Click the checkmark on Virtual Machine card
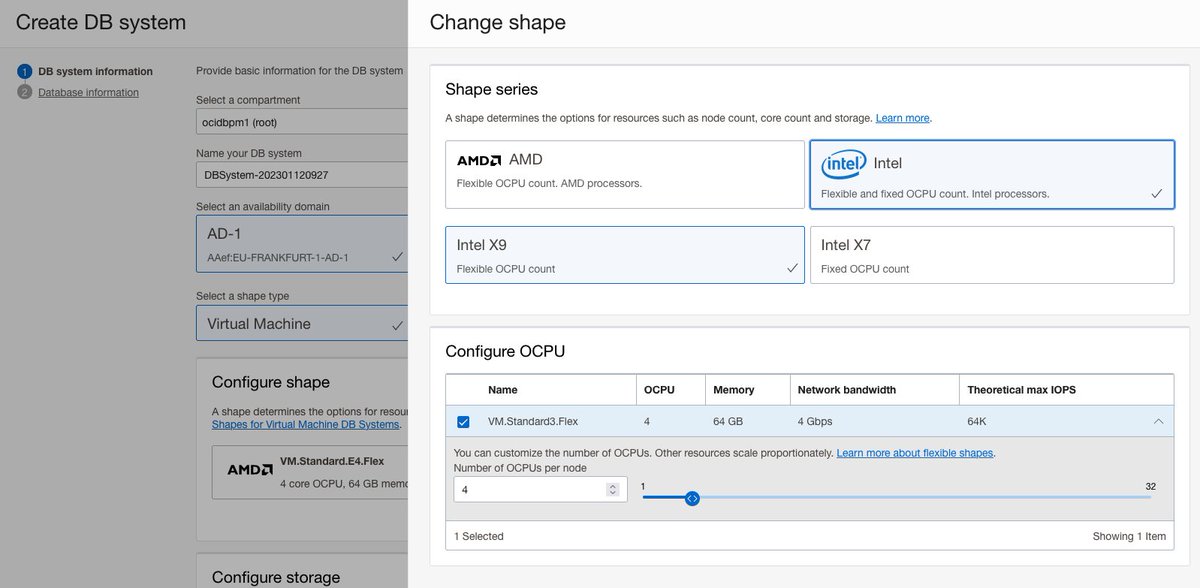This screenshot has width=1200, height=588. (x=397, y=325)
